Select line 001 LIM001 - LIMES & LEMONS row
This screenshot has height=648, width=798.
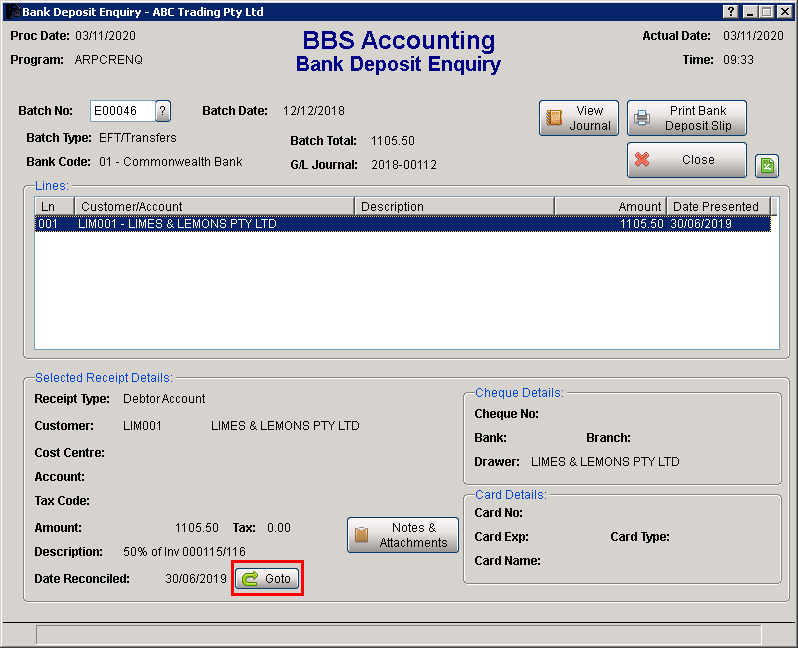click(x=403, y=224)
